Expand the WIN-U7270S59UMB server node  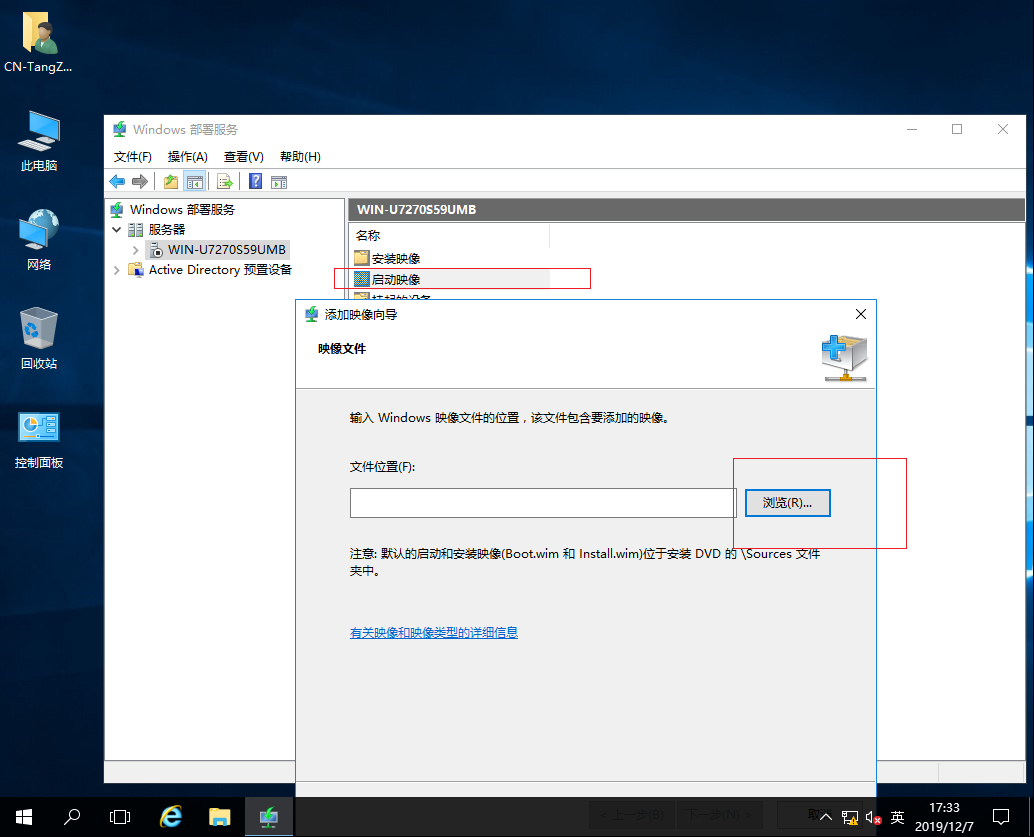pyautogui.click(x=135, y=249)
